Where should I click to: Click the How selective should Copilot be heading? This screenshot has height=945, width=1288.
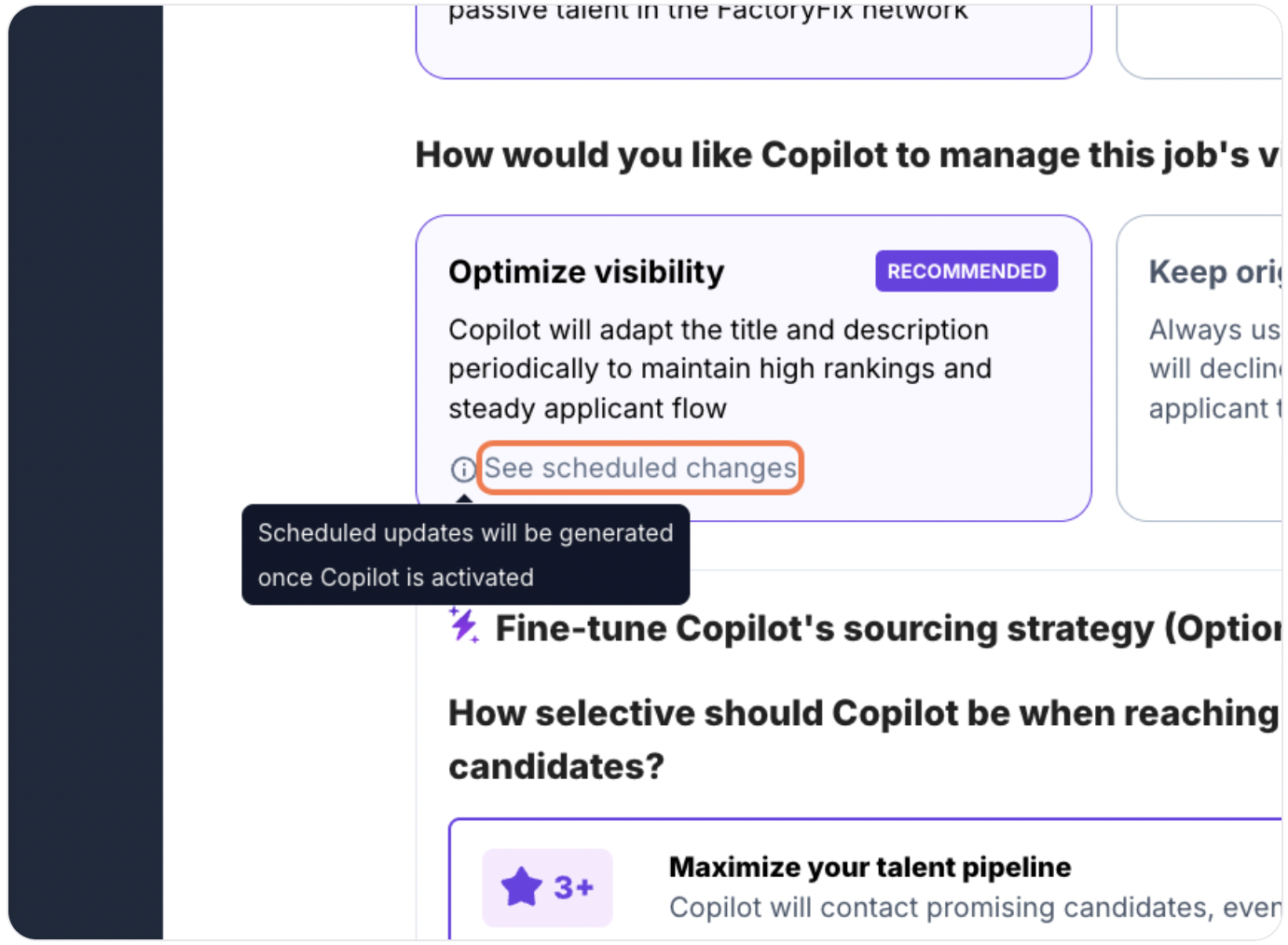(863, 739)
